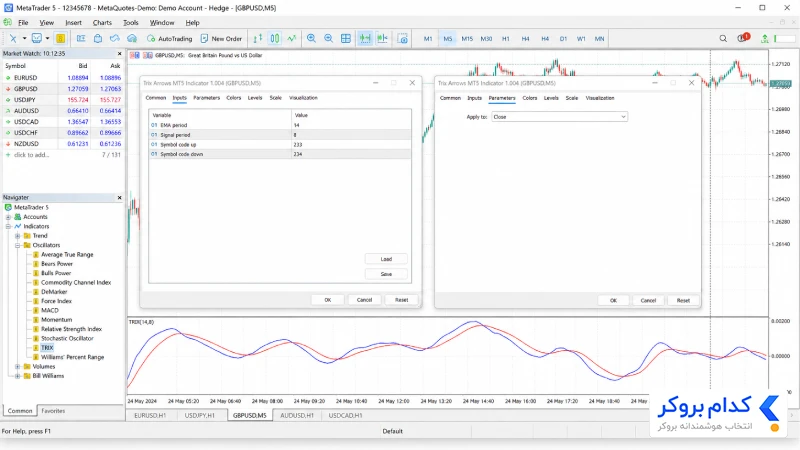Toggle chart auto scroll icon

[x=365, y=39]
